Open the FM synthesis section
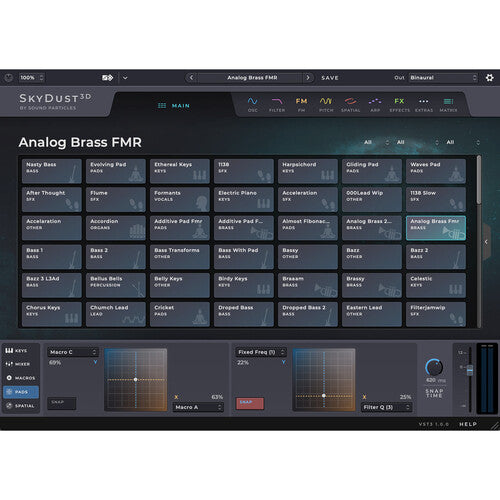The width and height of the screenshot is (500, 500). click(x=301, y=104)
